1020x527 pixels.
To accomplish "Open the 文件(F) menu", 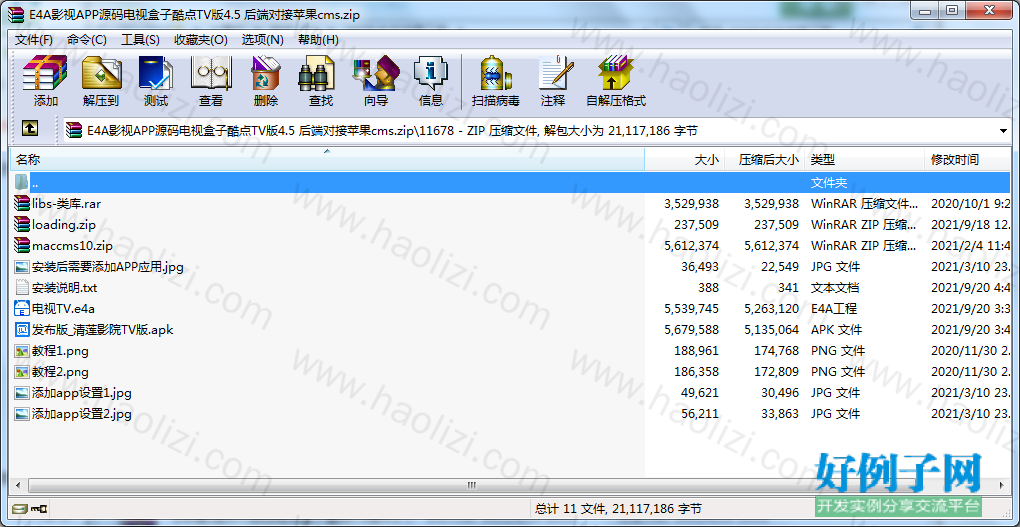I will 34,40.
